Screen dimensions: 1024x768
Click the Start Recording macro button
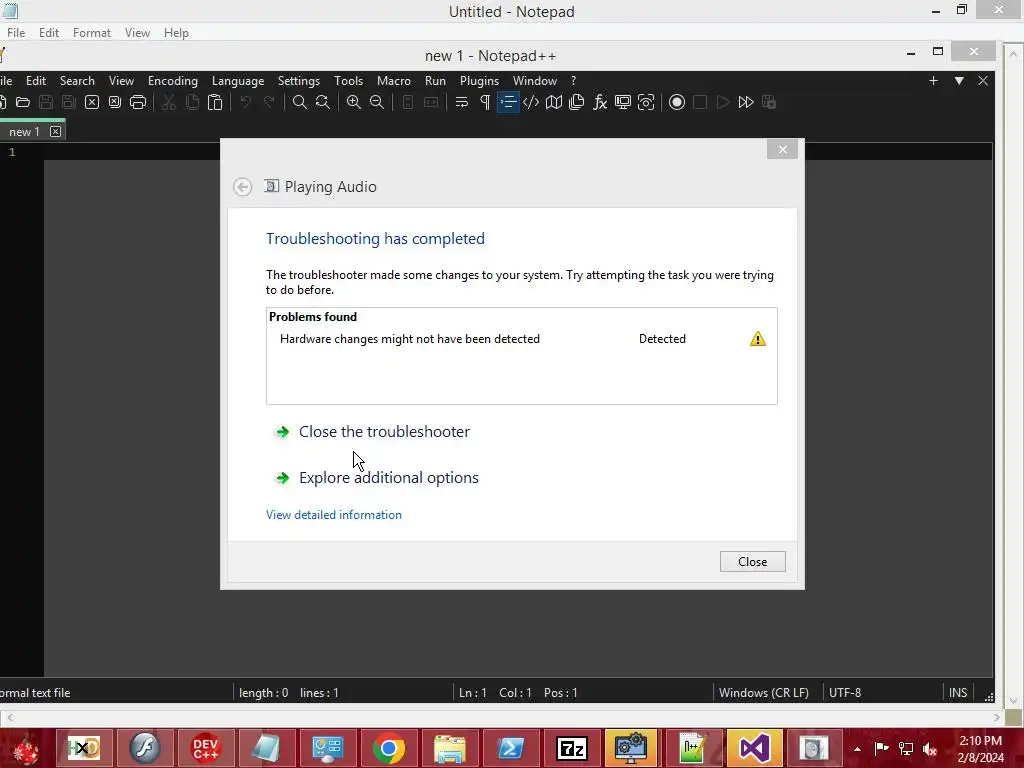point(677,102)
